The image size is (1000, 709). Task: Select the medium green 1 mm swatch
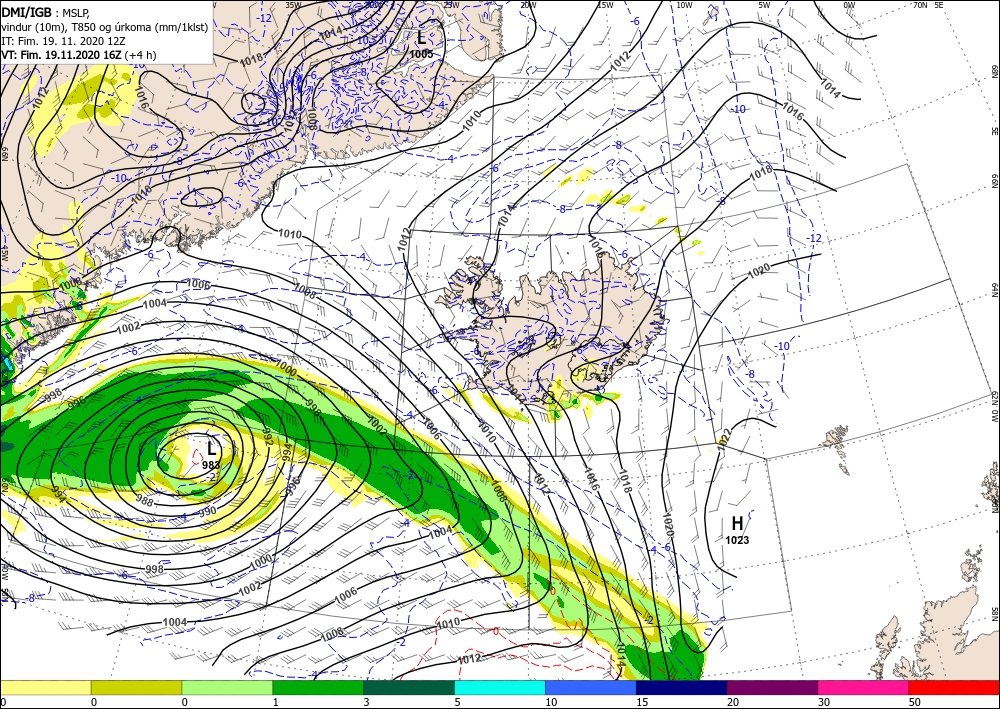(x=318, y=687)
